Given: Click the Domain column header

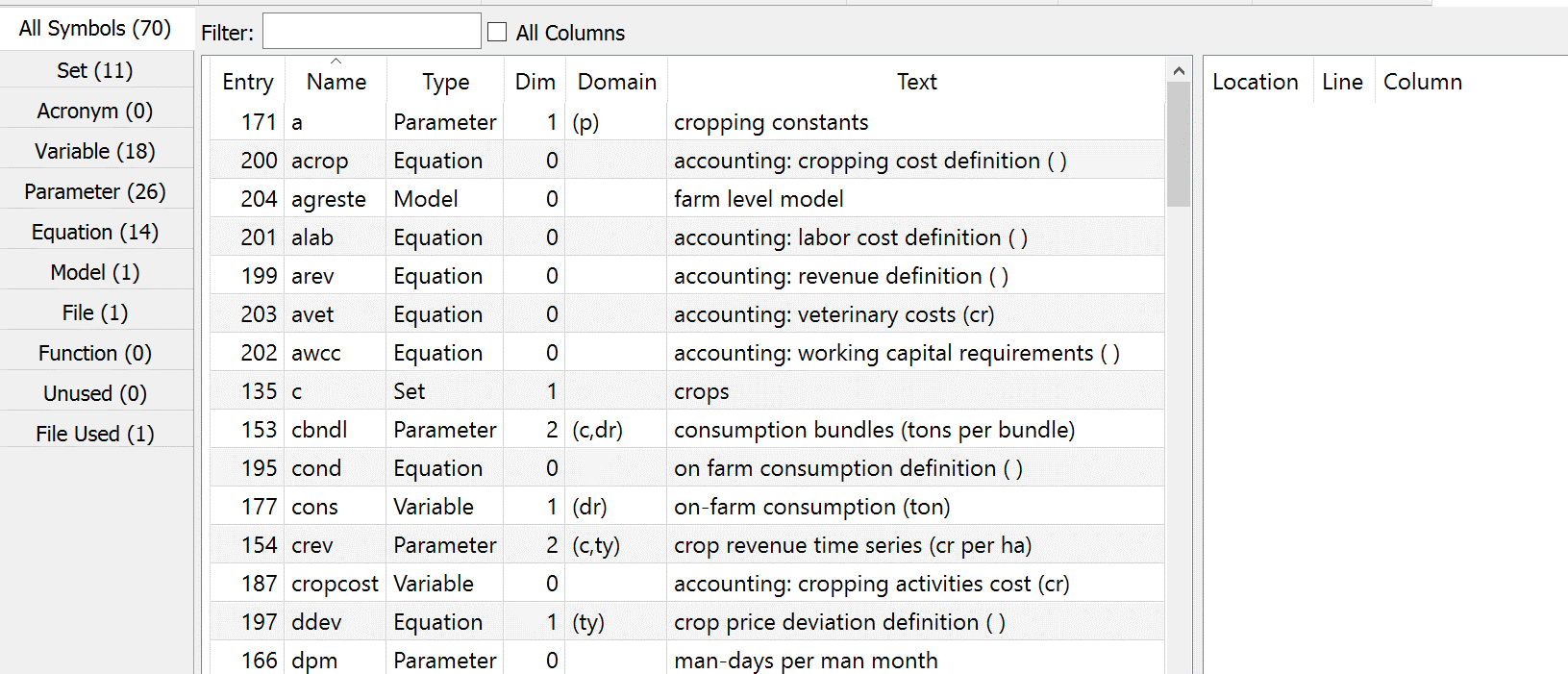Looking at the screenshot, I should [x=616, y=83].
